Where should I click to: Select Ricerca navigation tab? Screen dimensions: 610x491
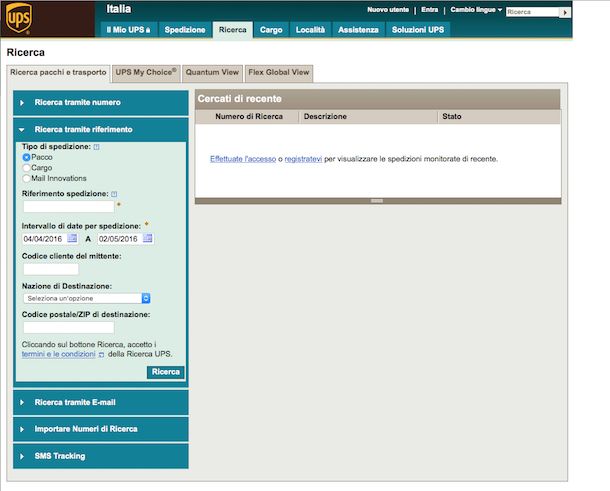[x=233, y=30]
